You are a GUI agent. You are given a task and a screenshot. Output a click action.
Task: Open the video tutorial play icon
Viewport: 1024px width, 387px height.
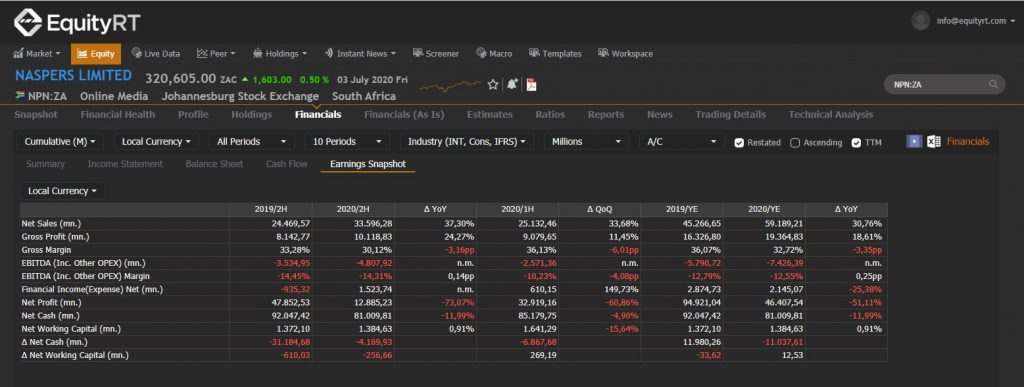click(x=914, y=142)
